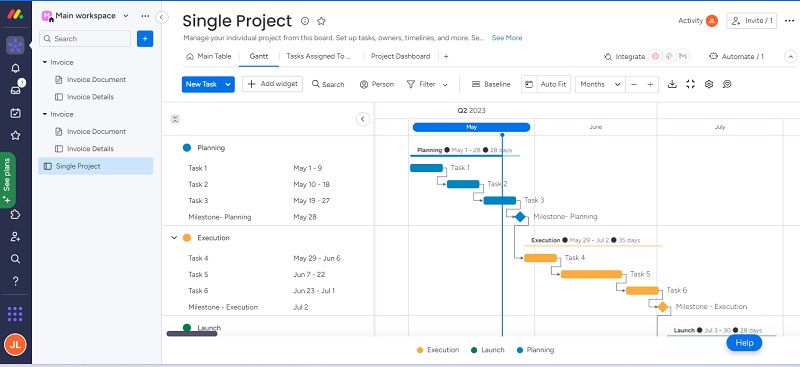This screenshot has height=367, width=800.
Task: Switch to the Gantt tab
Action: coord(259,56)
